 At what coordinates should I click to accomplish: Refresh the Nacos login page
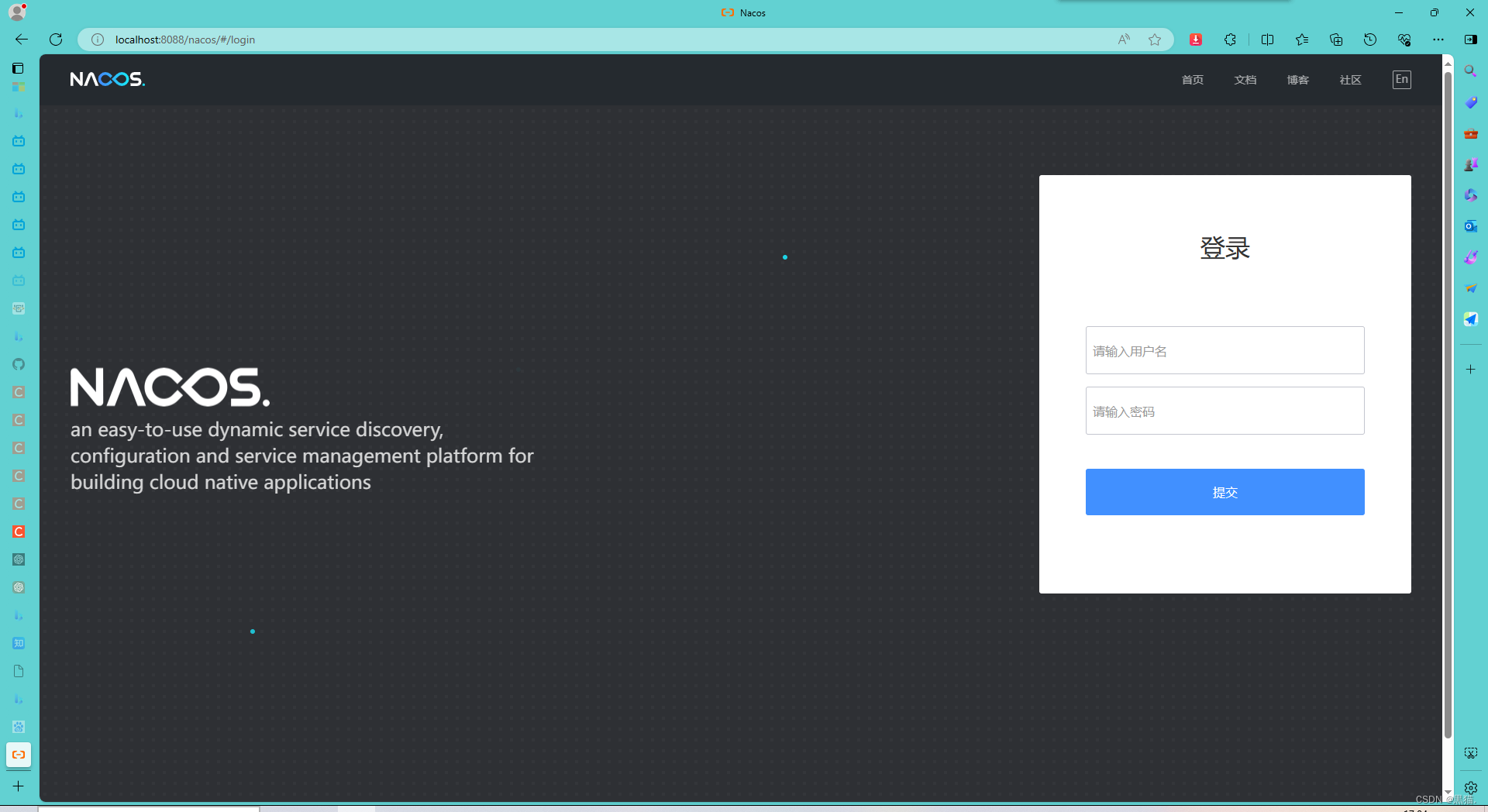pyautogui.click(x=56, y=40)
